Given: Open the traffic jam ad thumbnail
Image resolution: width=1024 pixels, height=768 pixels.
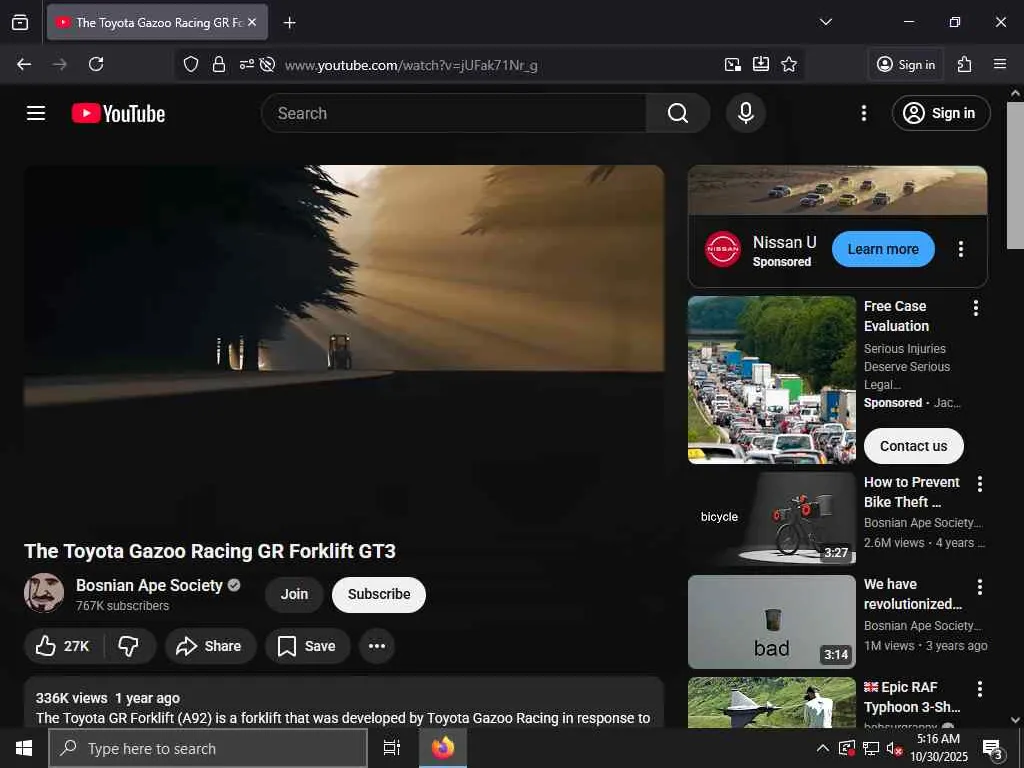Looking at the screenshot, I should pos(771,381).
